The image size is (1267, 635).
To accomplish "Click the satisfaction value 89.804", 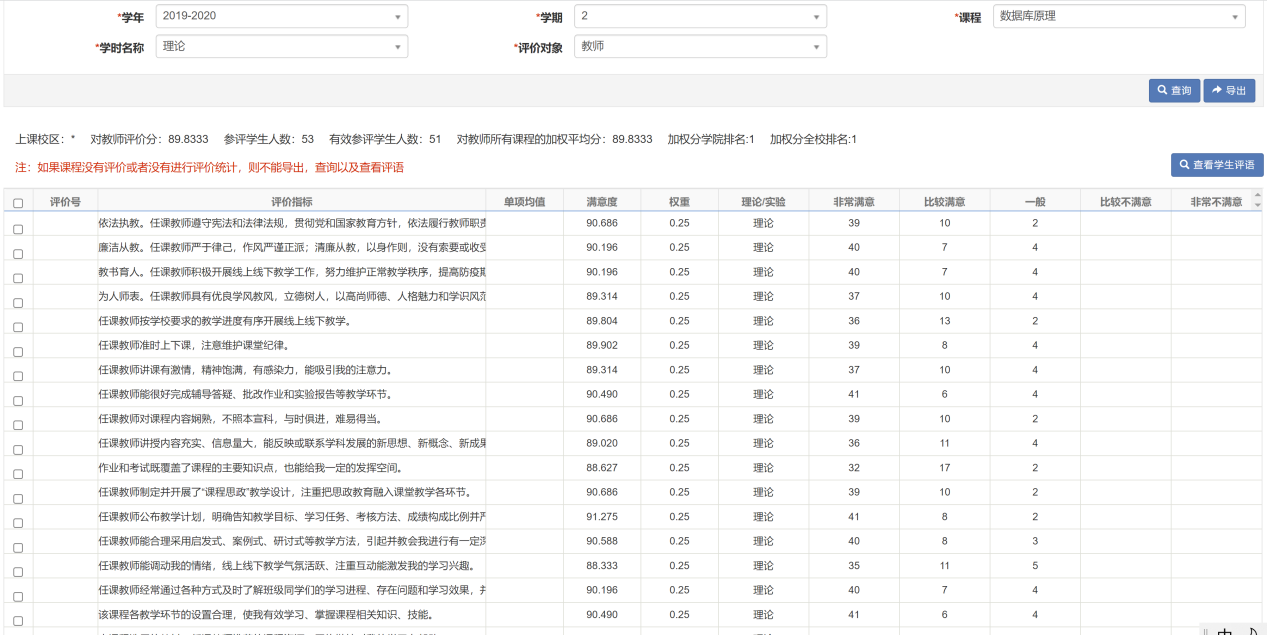I will pyautogui.click(x=602, y=321).
